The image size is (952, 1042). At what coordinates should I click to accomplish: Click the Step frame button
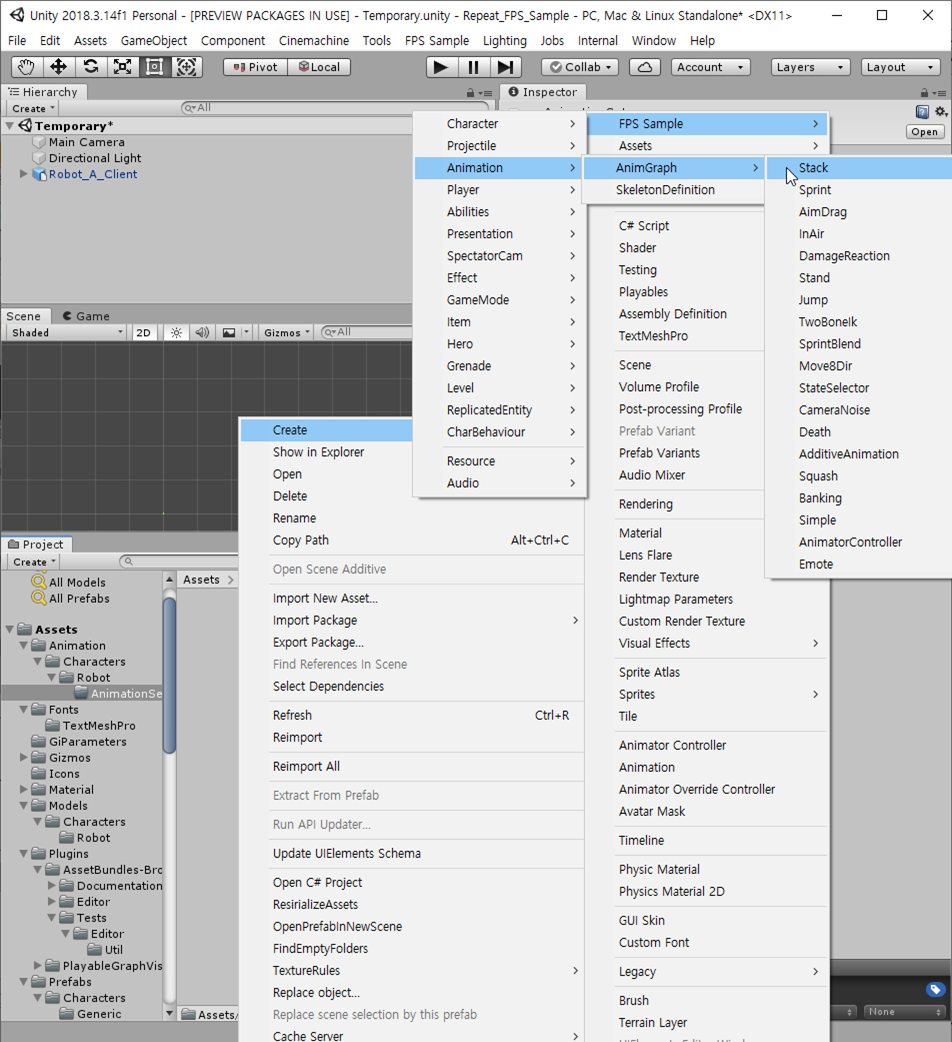[x=506, y=66]
